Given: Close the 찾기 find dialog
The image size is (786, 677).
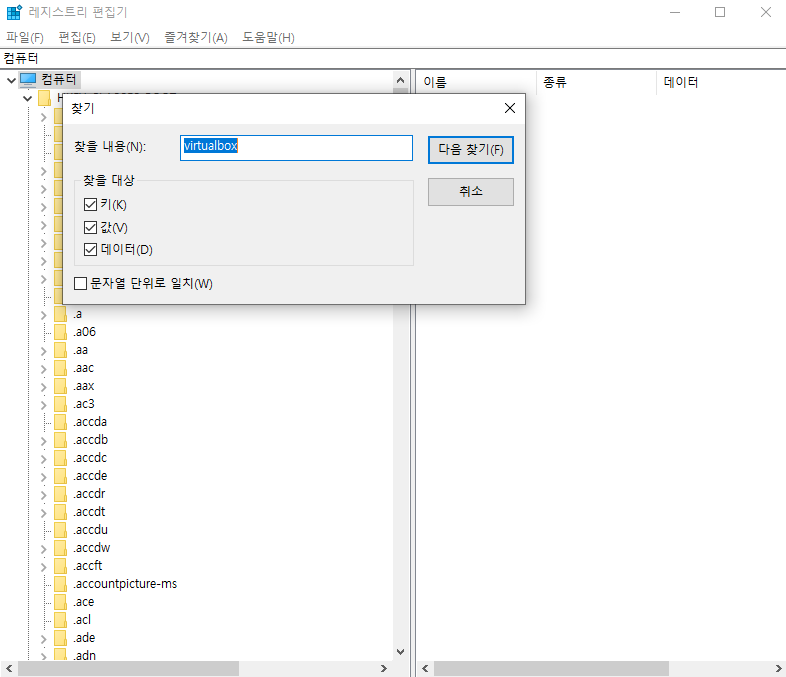Looking at the screenshot, I should [510, 108].
